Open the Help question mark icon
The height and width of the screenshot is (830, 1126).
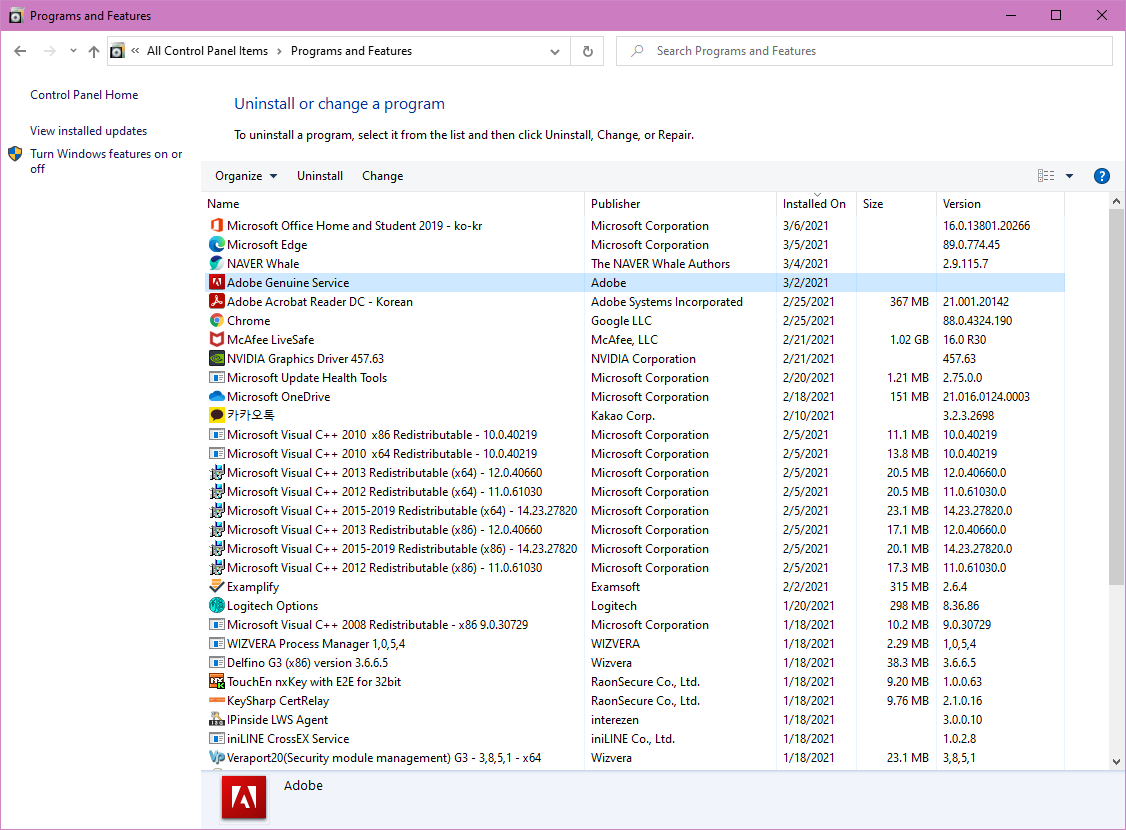tap(1101, 176)
